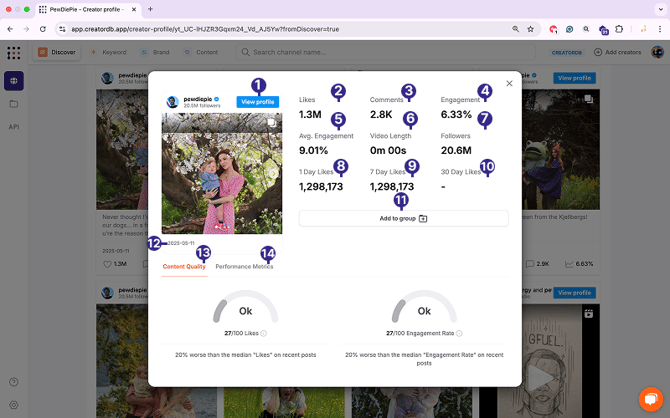Viewport: 670px width, 418px height.
Task: Open a new browser tab
Action: [150, 9]
